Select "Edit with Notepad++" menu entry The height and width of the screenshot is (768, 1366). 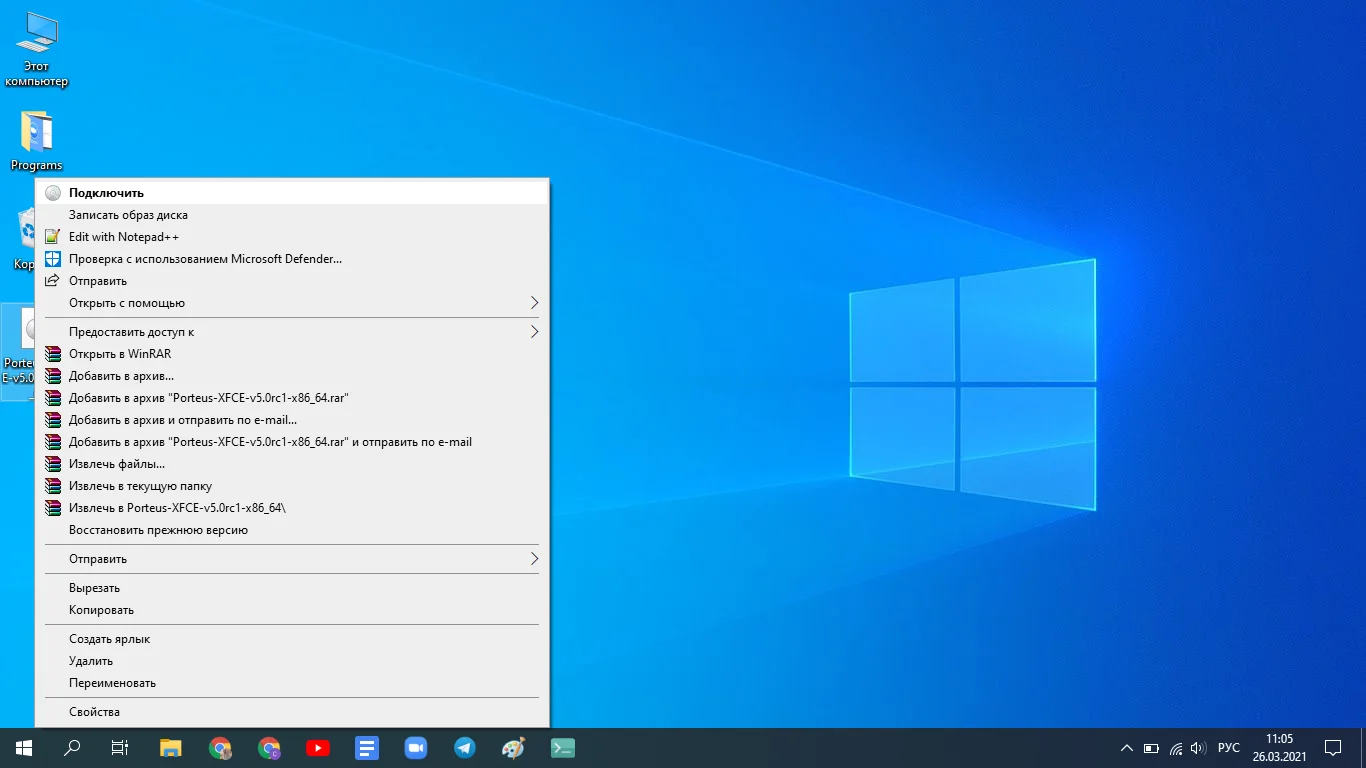point(123,237)
